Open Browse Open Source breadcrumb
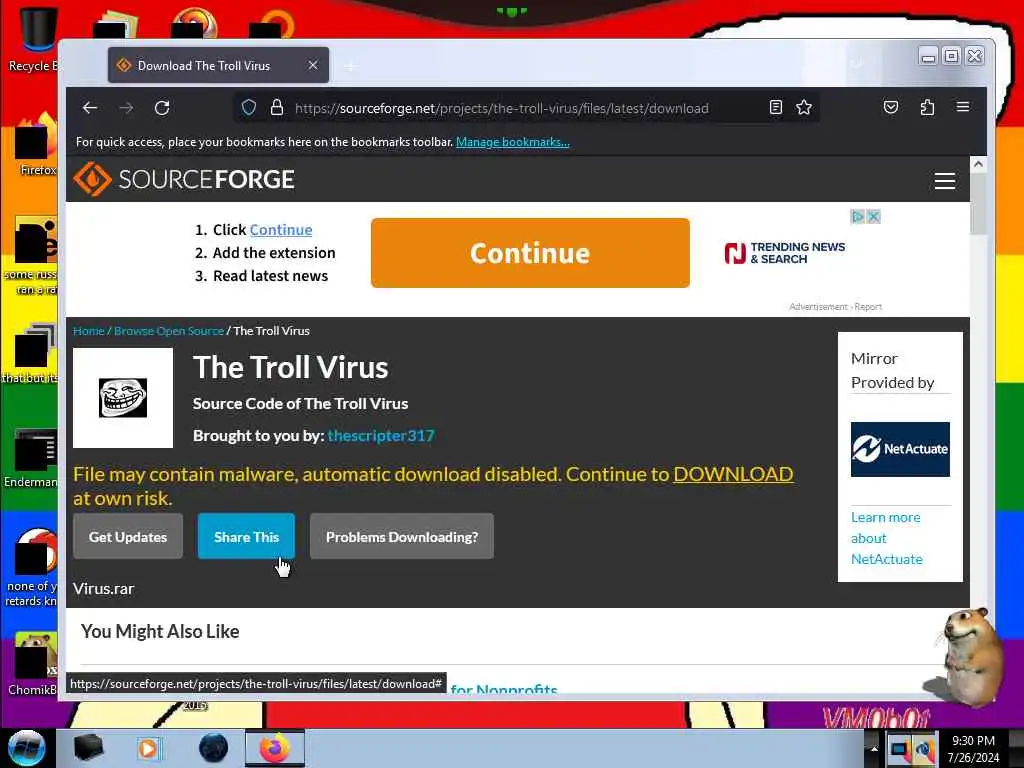Image resolution: width=1024 pixels, height=768 pixels. pos(168,331)
